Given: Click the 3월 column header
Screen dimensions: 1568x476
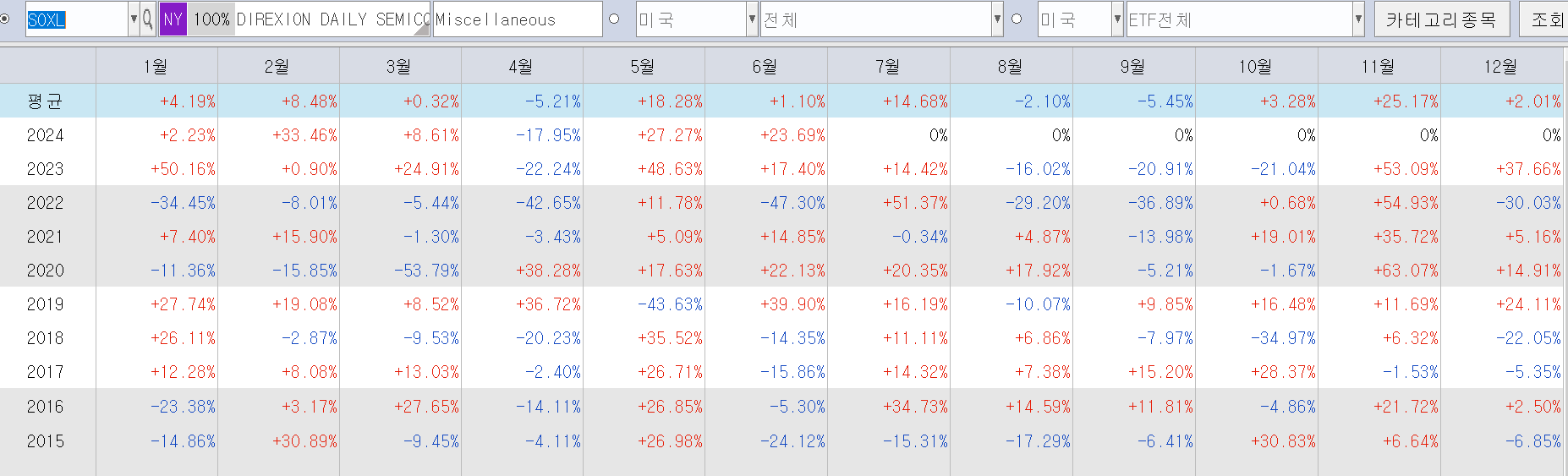Looking at the screenshot, I should [400, 66].
